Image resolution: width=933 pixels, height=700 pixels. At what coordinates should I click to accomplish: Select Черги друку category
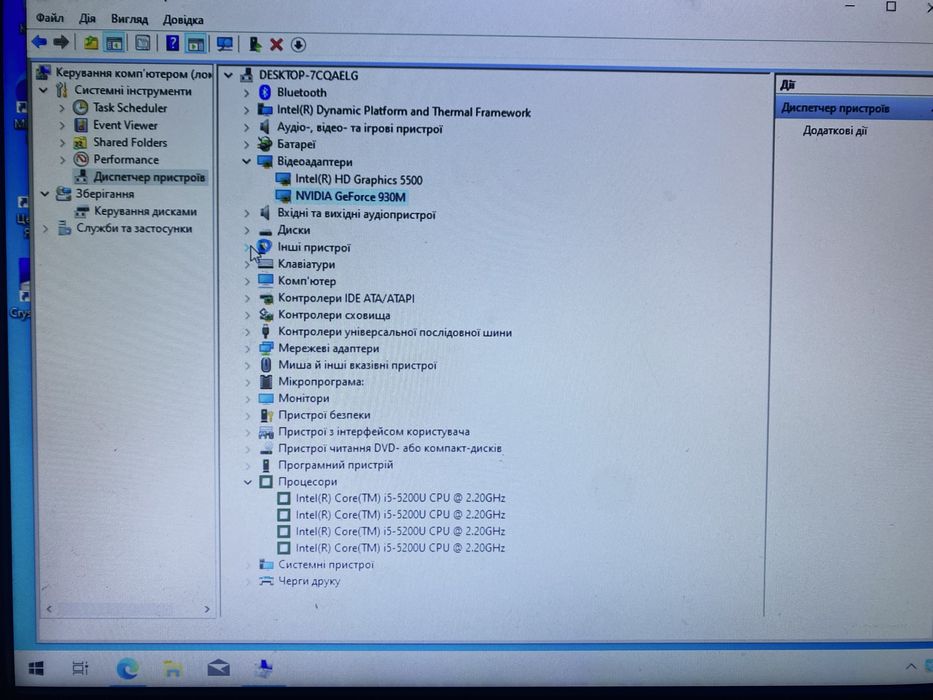309,581
